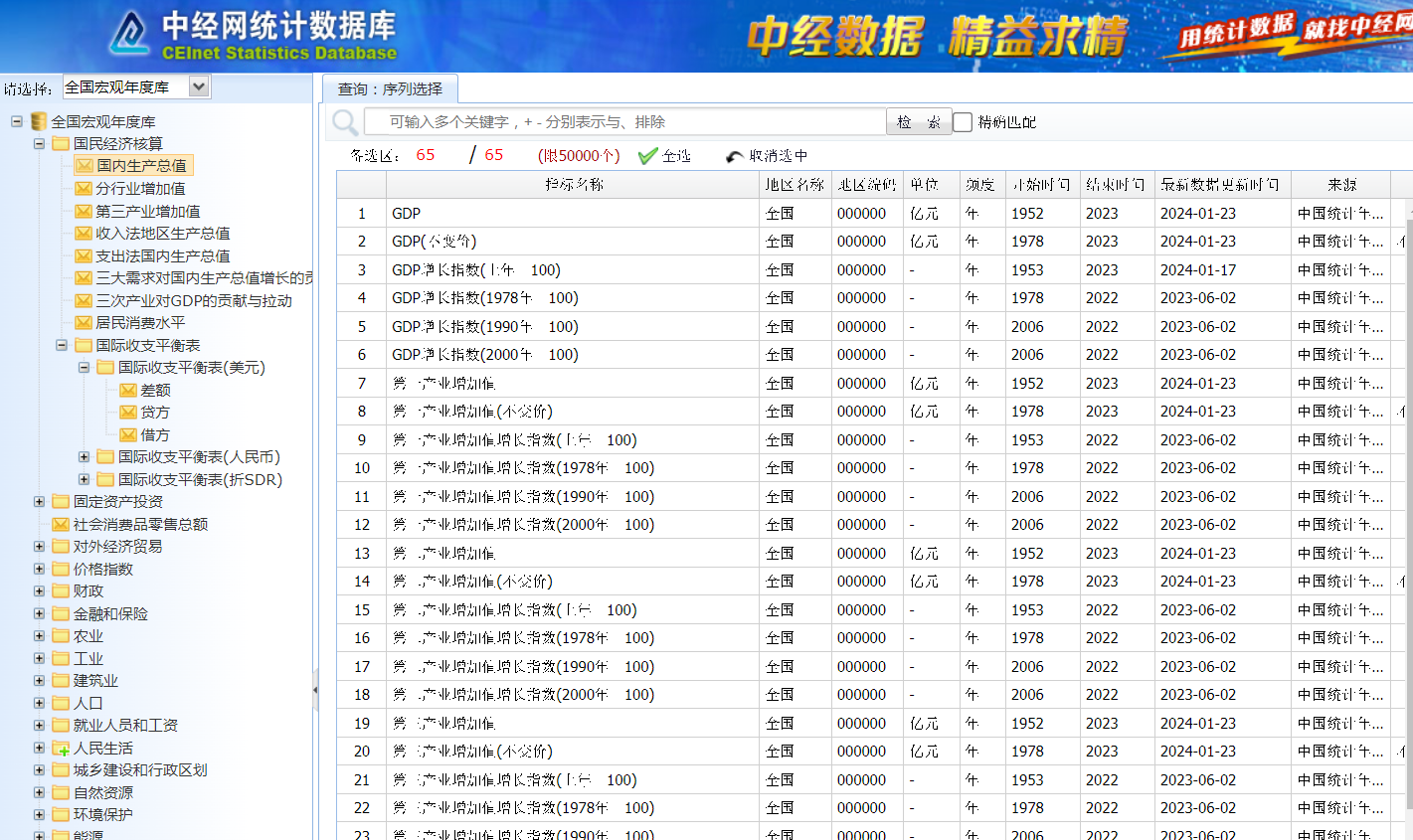Click the database icon beside 全国宏观年度库
Image resolution: width=1413 pixels, height=840 pixels.
(38, 120)
